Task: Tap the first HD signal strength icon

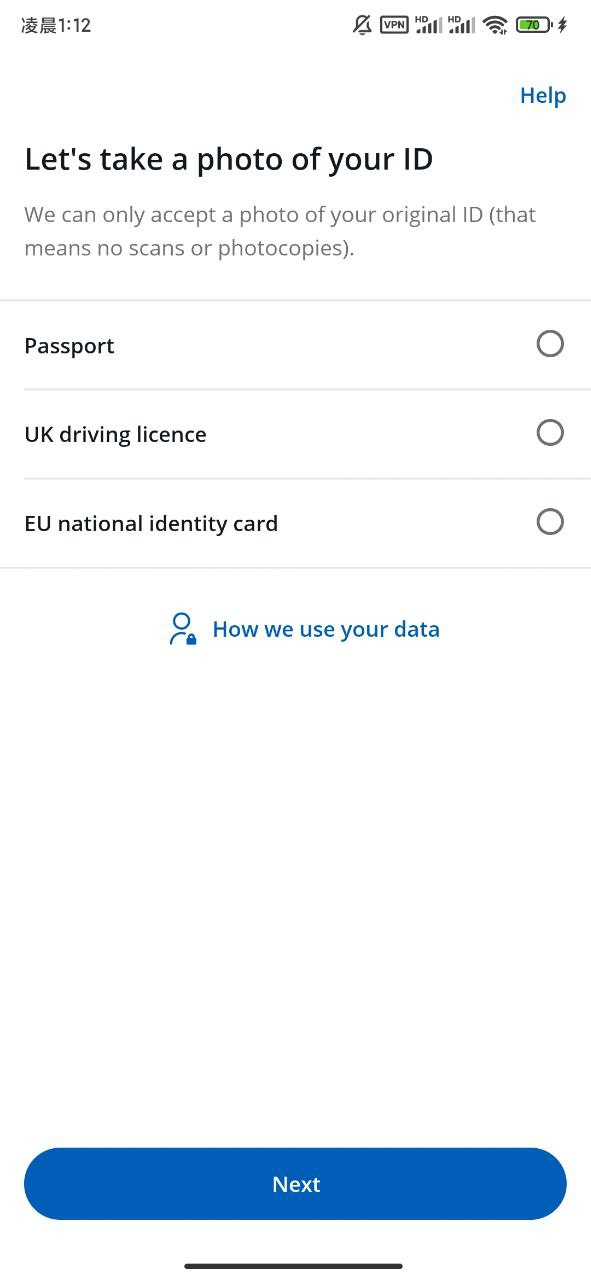Action: pos(429,25)
